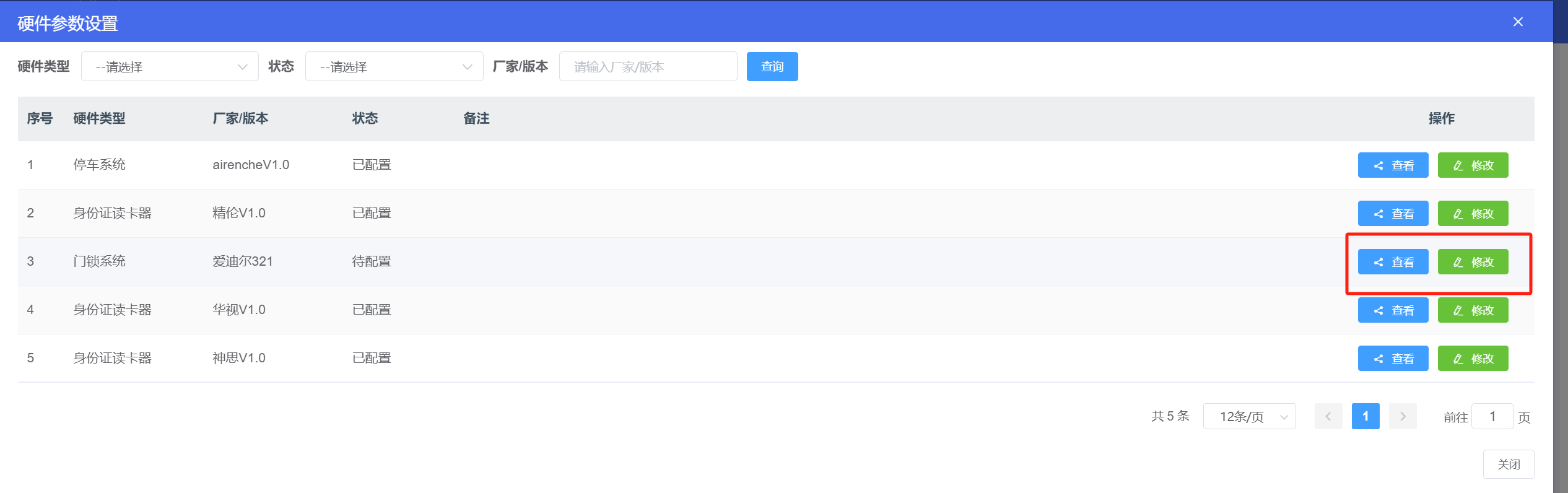Go to previous page arrow
Screen dimensions: 1568x493
click(x=1328, y=416)
